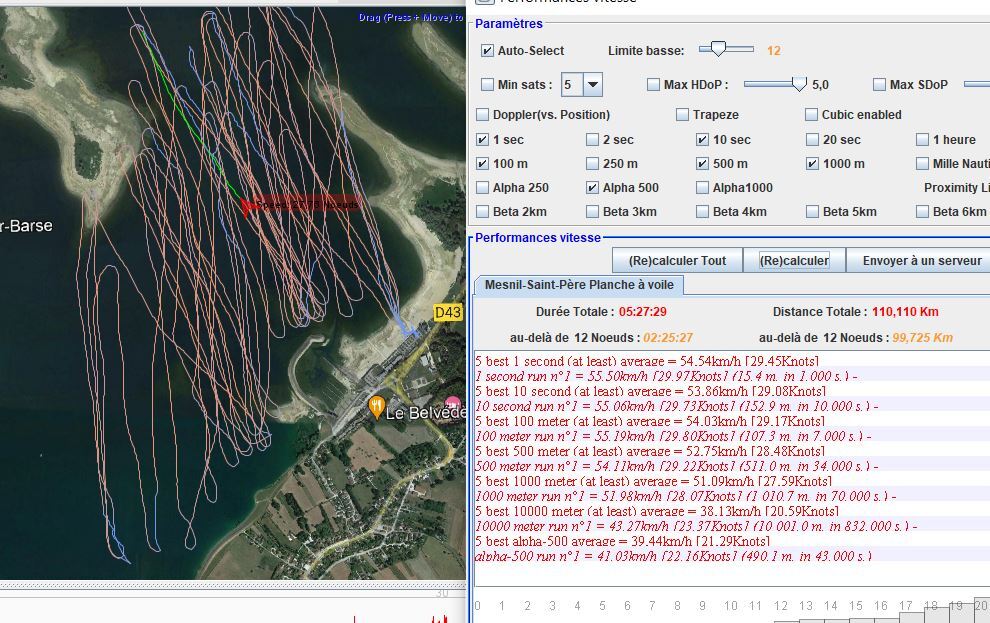
Task: Click the (Re)calculer Tout button
Action: pyautogui.click(x=677, y=261)
